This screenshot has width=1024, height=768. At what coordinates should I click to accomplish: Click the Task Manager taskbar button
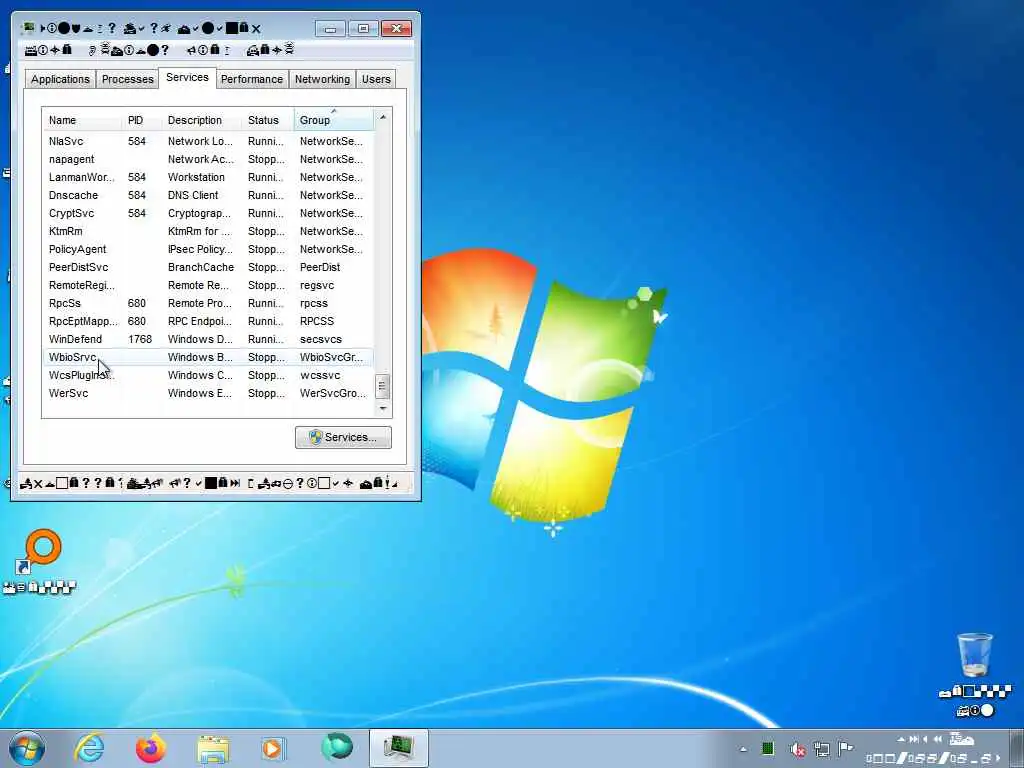click(398, 748)
